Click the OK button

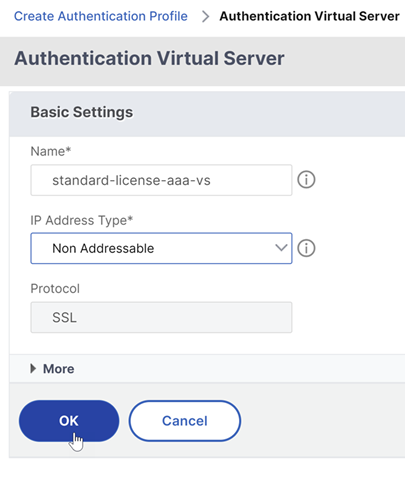(69, 421)
